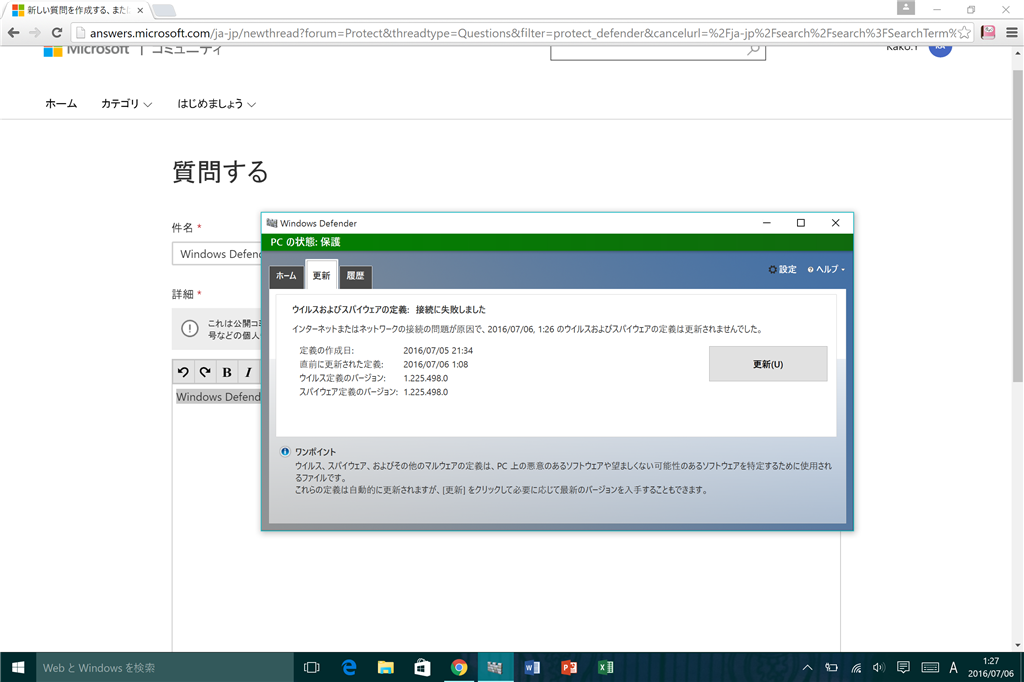The height and width of the screenshot is (682, 1024).
Task: Open Excel from the taskbar
Action: [605, 667]
